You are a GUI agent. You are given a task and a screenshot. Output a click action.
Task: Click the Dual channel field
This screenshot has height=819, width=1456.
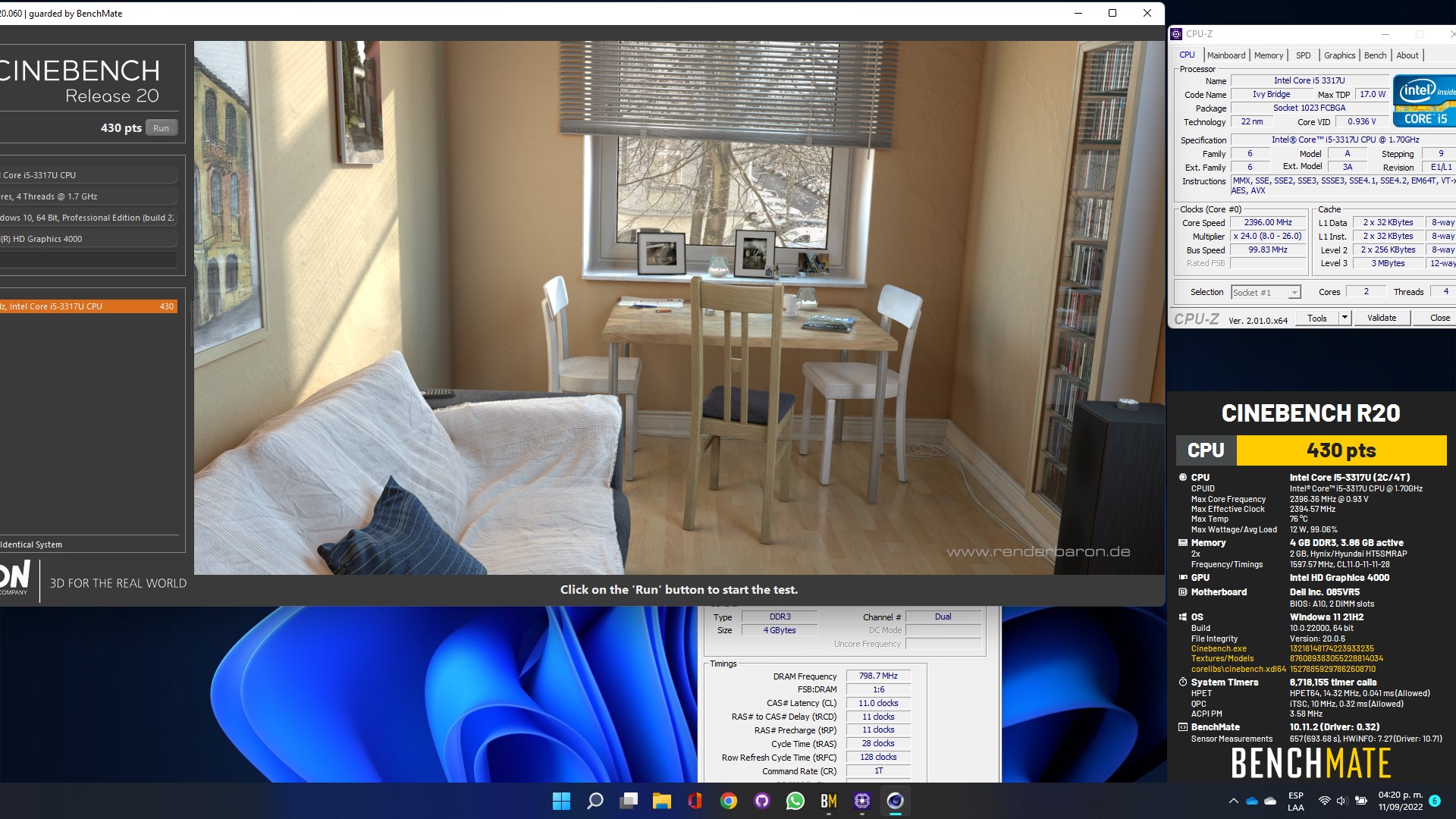[x=943, y=617]
